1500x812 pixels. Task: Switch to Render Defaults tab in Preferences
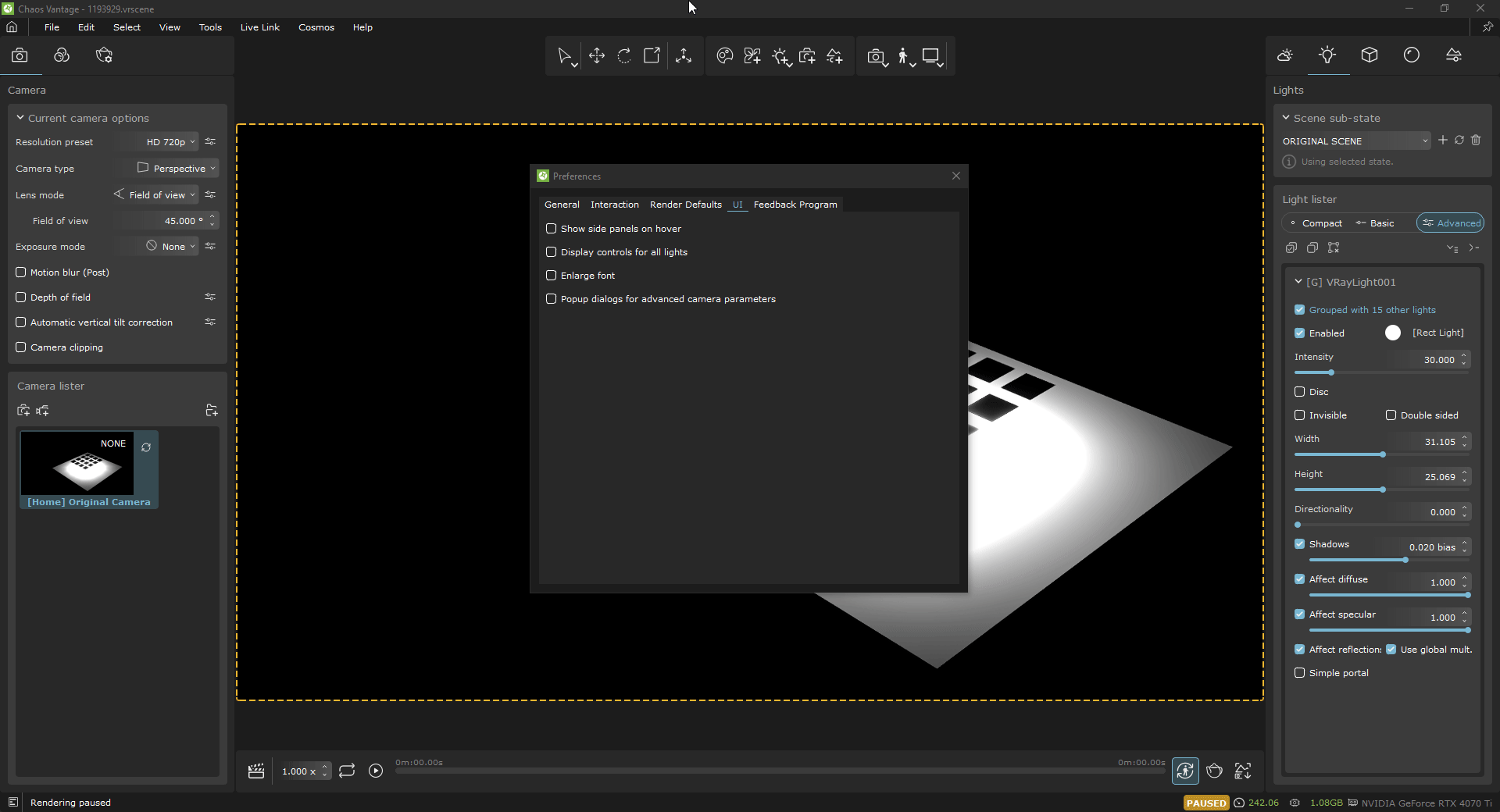[686, 205]
